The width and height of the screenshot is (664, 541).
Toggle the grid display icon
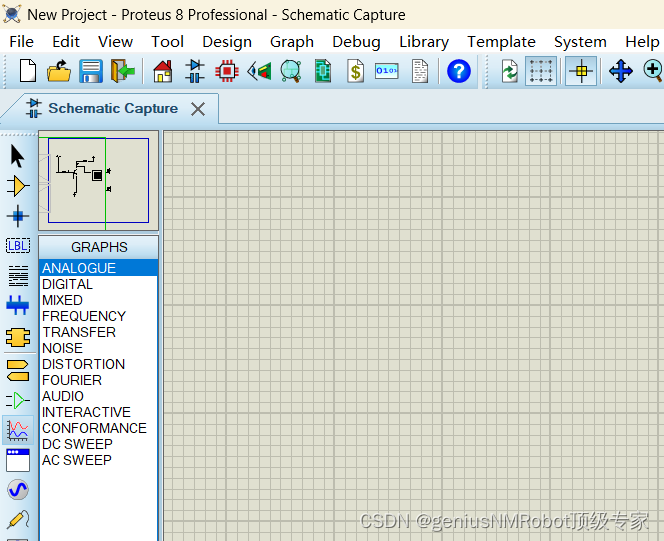541,71
